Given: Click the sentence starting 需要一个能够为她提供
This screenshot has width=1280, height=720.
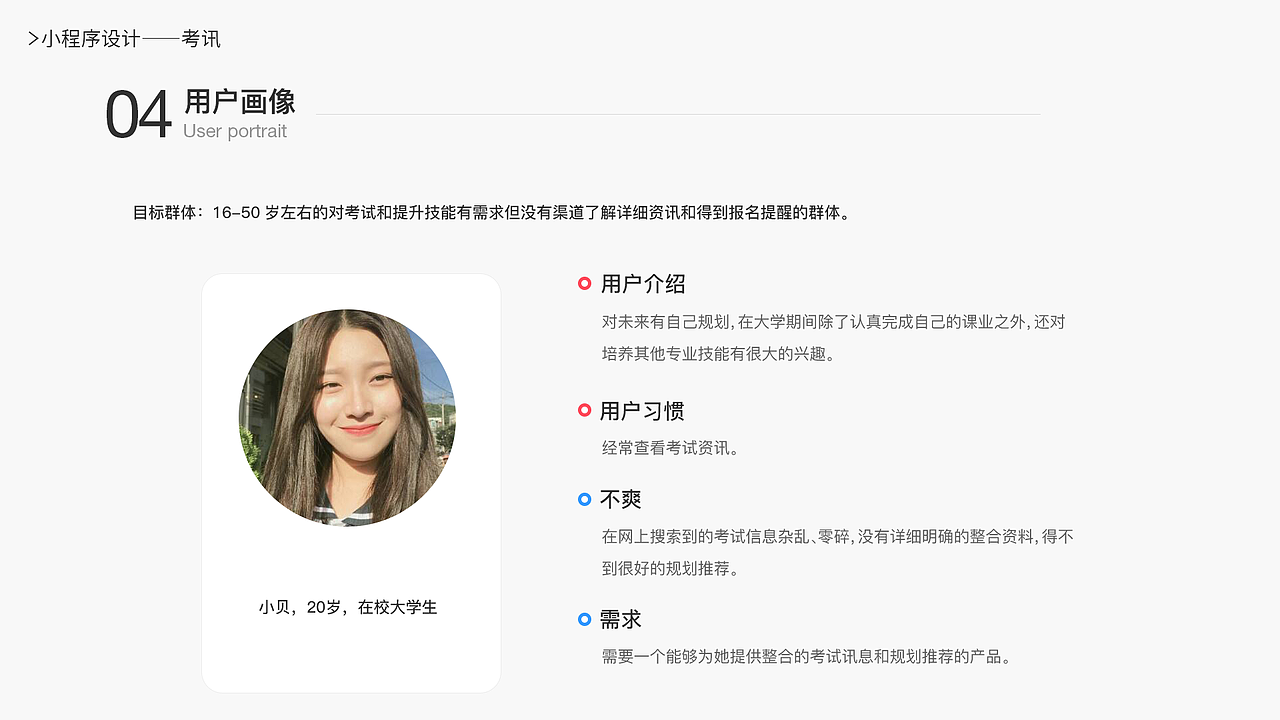Looking at the screenshot, I should [809, 657].
